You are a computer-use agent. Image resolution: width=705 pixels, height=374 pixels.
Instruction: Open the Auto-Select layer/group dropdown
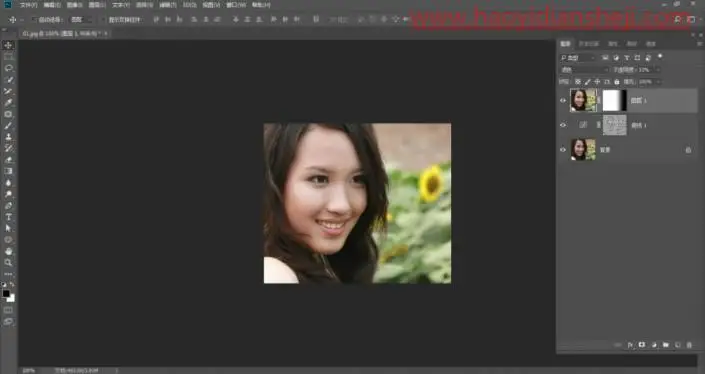point(82,20)
